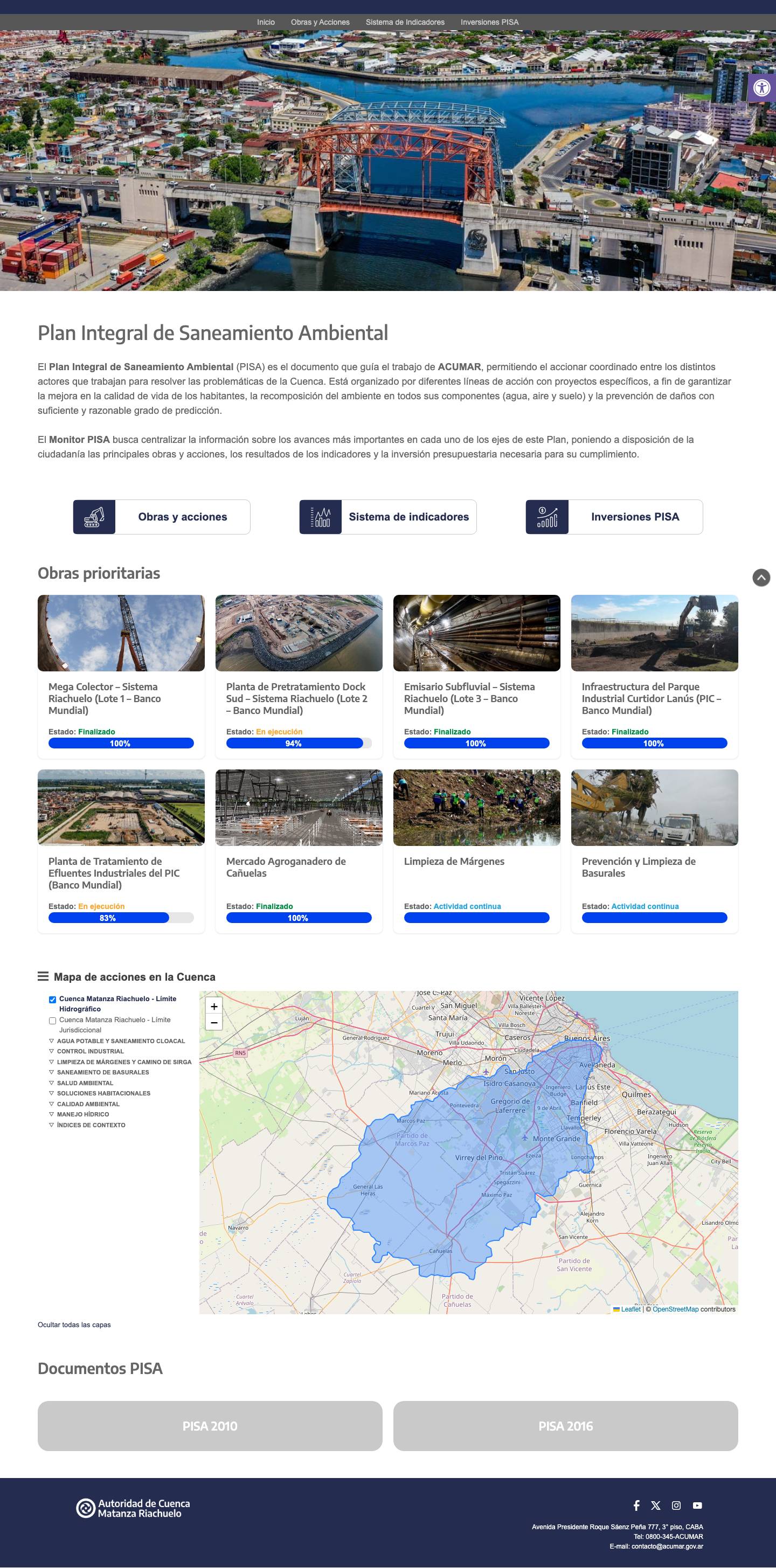Open Obras y Acciones in the top menu
This screenshot has height=1568, width=776.
coord(320,22)
